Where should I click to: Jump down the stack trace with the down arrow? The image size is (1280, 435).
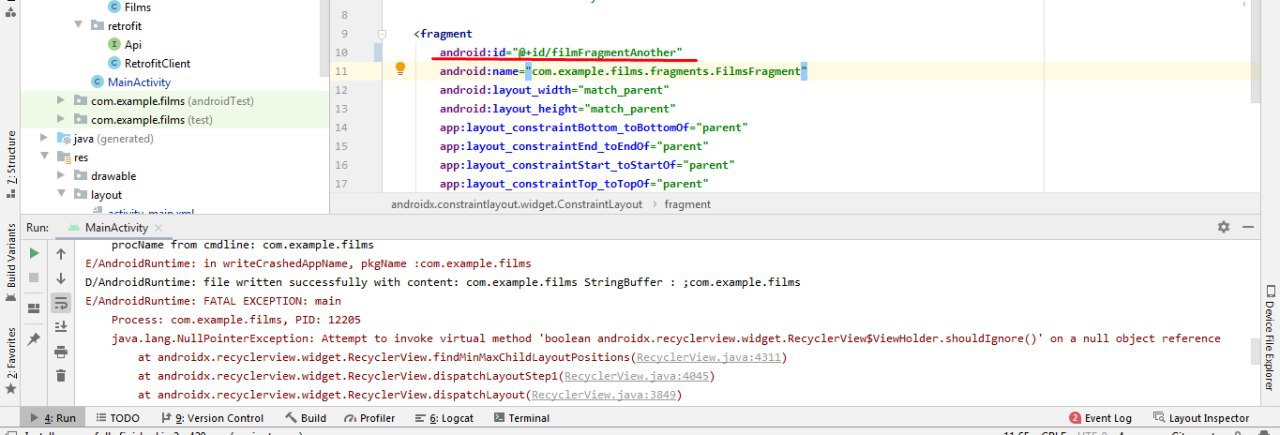click(x=61, y=278)
